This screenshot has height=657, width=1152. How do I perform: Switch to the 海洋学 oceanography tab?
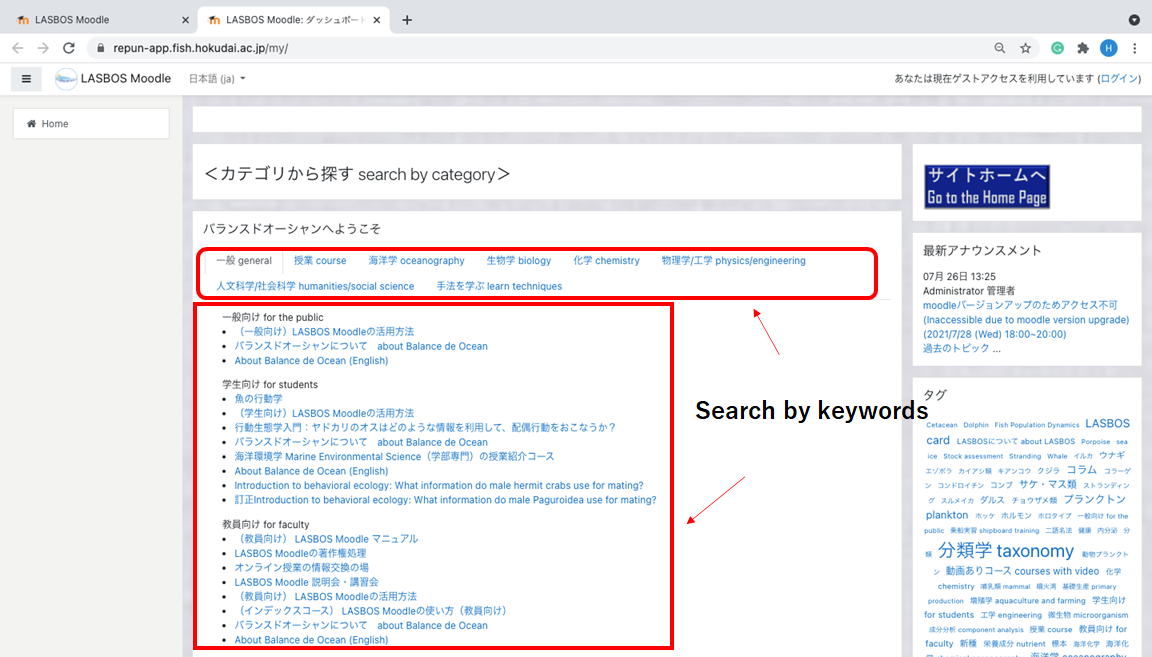pyautogui.click(x=417, y=261)
